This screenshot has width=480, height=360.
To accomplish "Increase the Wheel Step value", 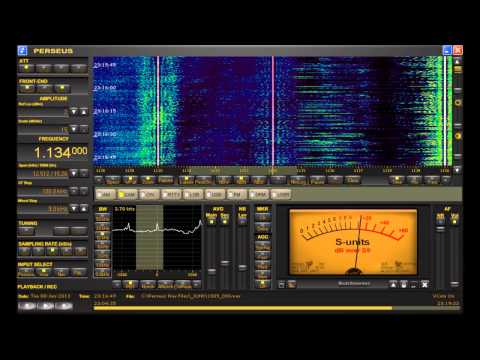I will (x=84, y=209).
